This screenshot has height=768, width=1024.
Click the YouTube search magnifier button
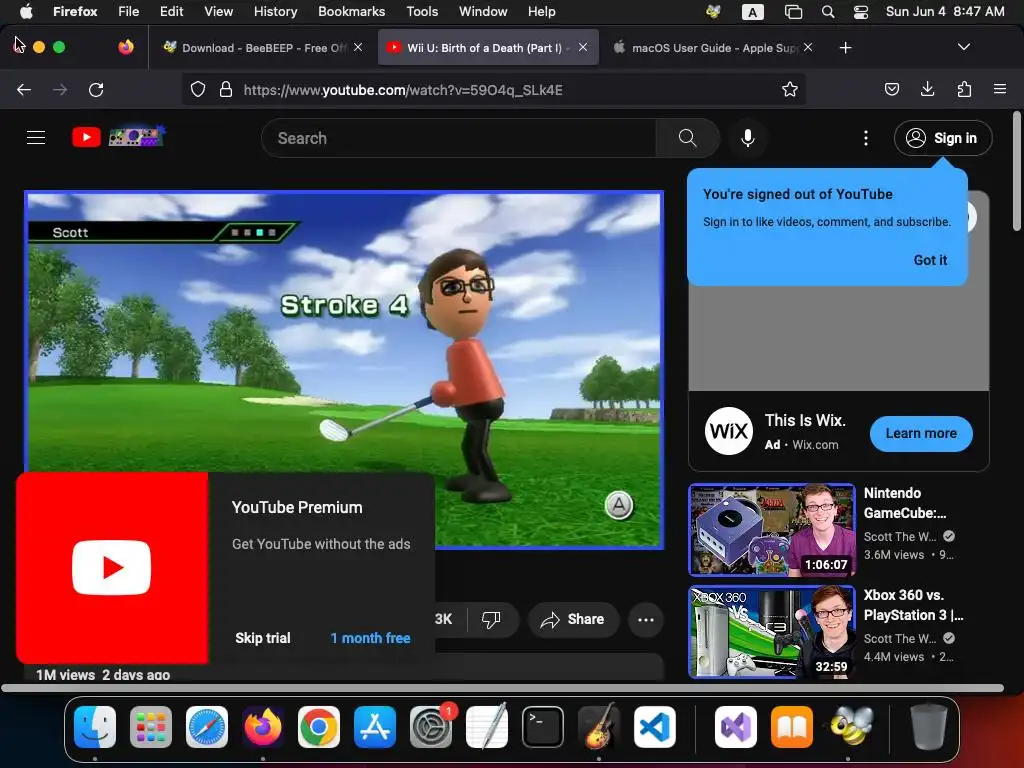(x=687, y=138)
